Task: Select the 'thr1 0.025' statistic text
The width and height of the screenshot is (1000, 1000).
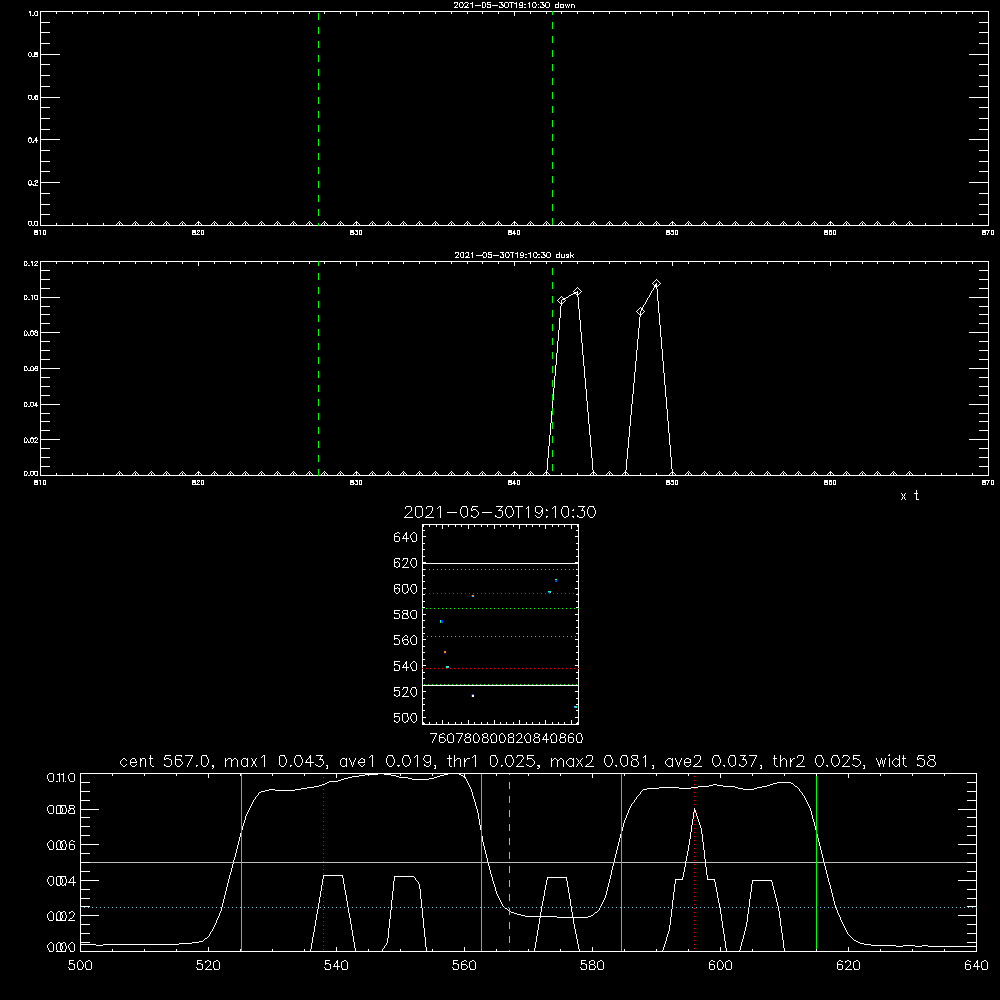Action: (x=491, y=761)
